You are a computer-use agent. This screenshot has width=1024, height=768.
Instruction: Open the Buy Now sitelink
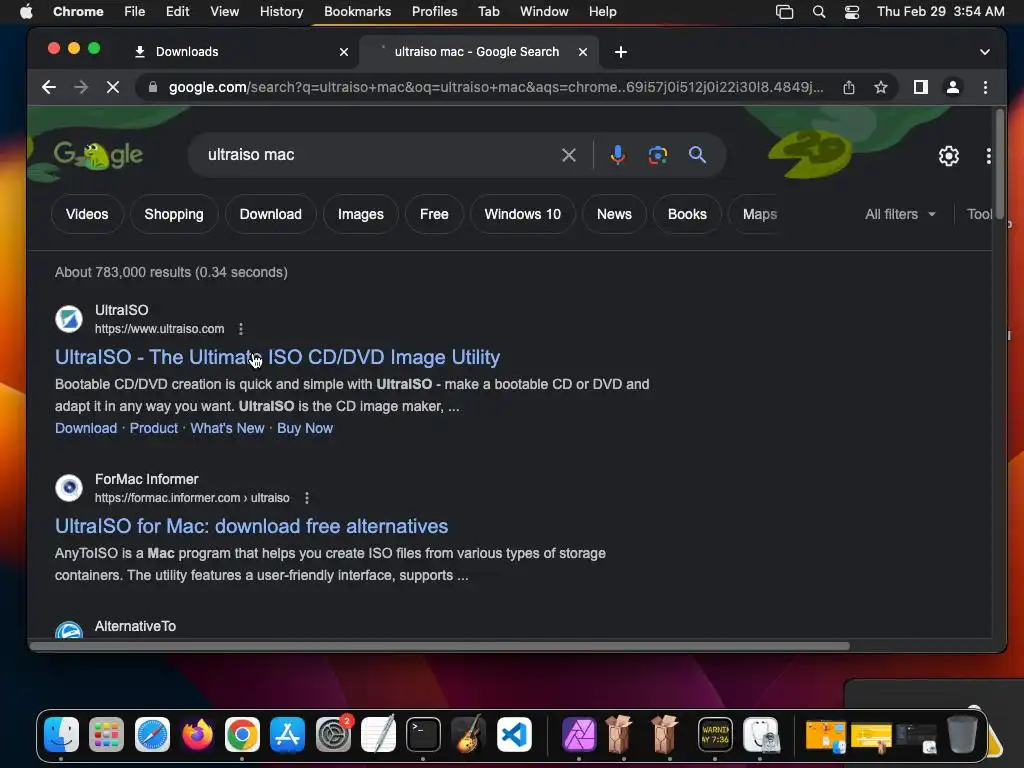click(x=305, y=428)
